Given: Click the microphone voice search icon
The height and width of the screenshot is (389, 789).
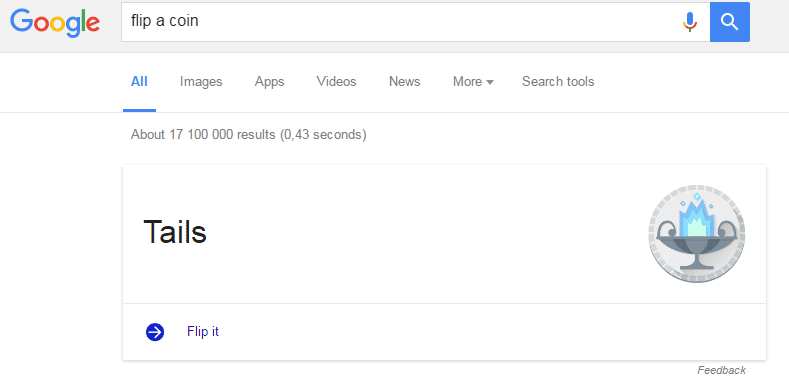Looking at the screenshot, I should pos(690,22).
